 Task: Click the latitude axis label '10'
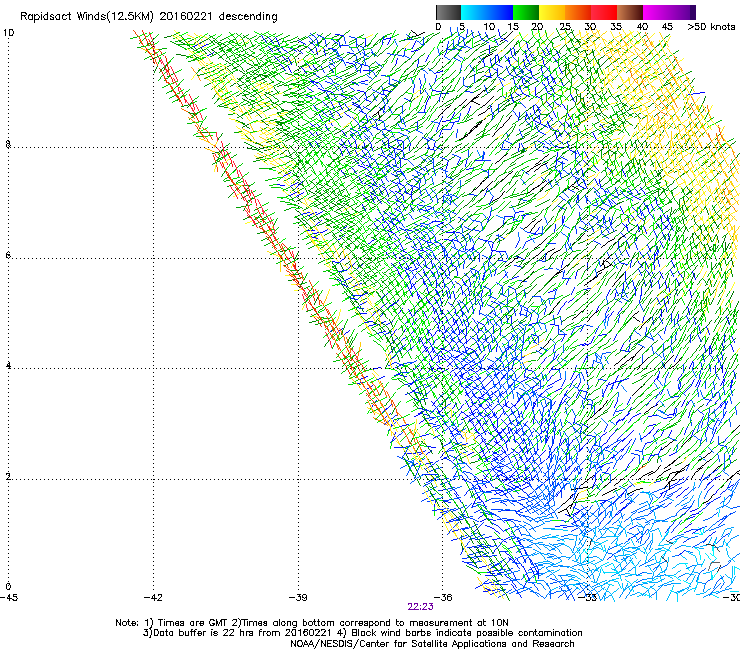click(x=8, y=33)
